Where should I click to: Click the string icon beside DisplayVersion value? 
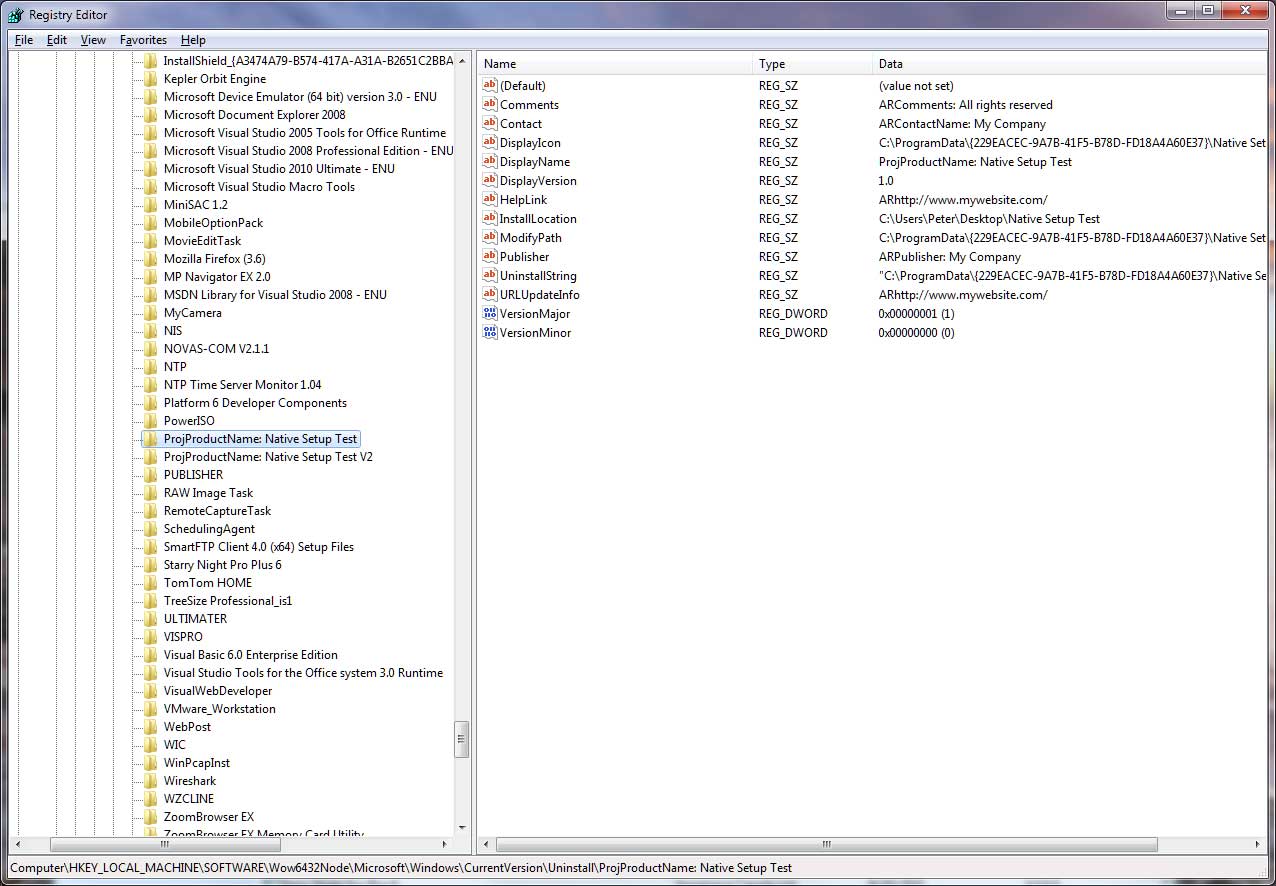[x=490, y=181]
